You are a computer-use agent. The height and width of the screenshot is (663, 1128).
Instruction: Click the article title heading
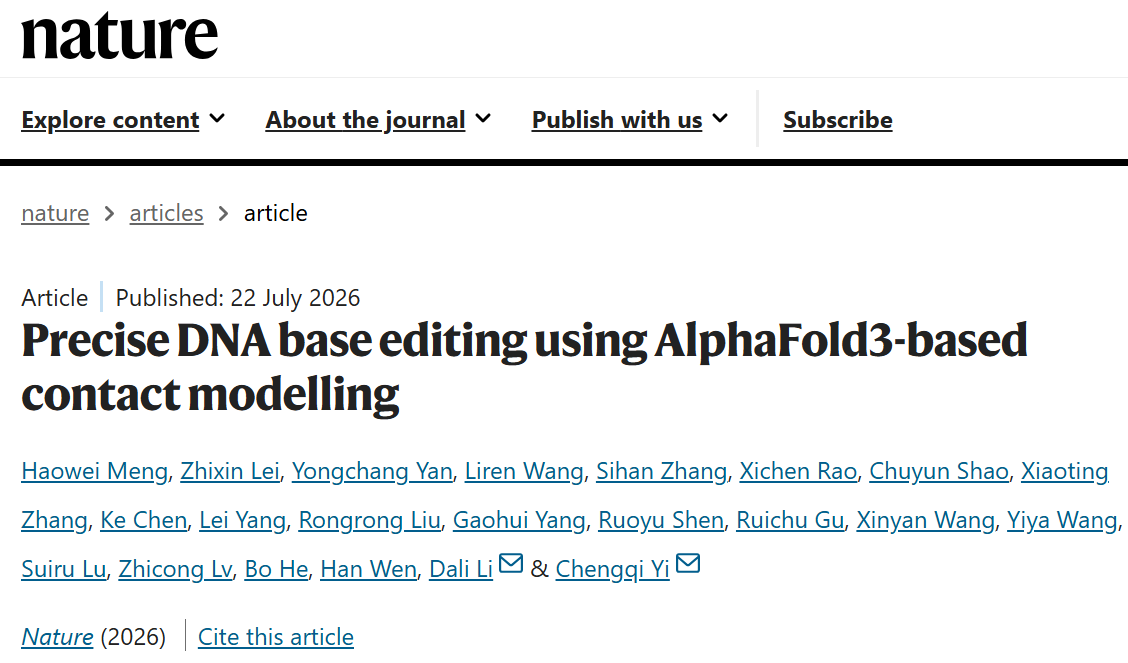coord(524,367)
